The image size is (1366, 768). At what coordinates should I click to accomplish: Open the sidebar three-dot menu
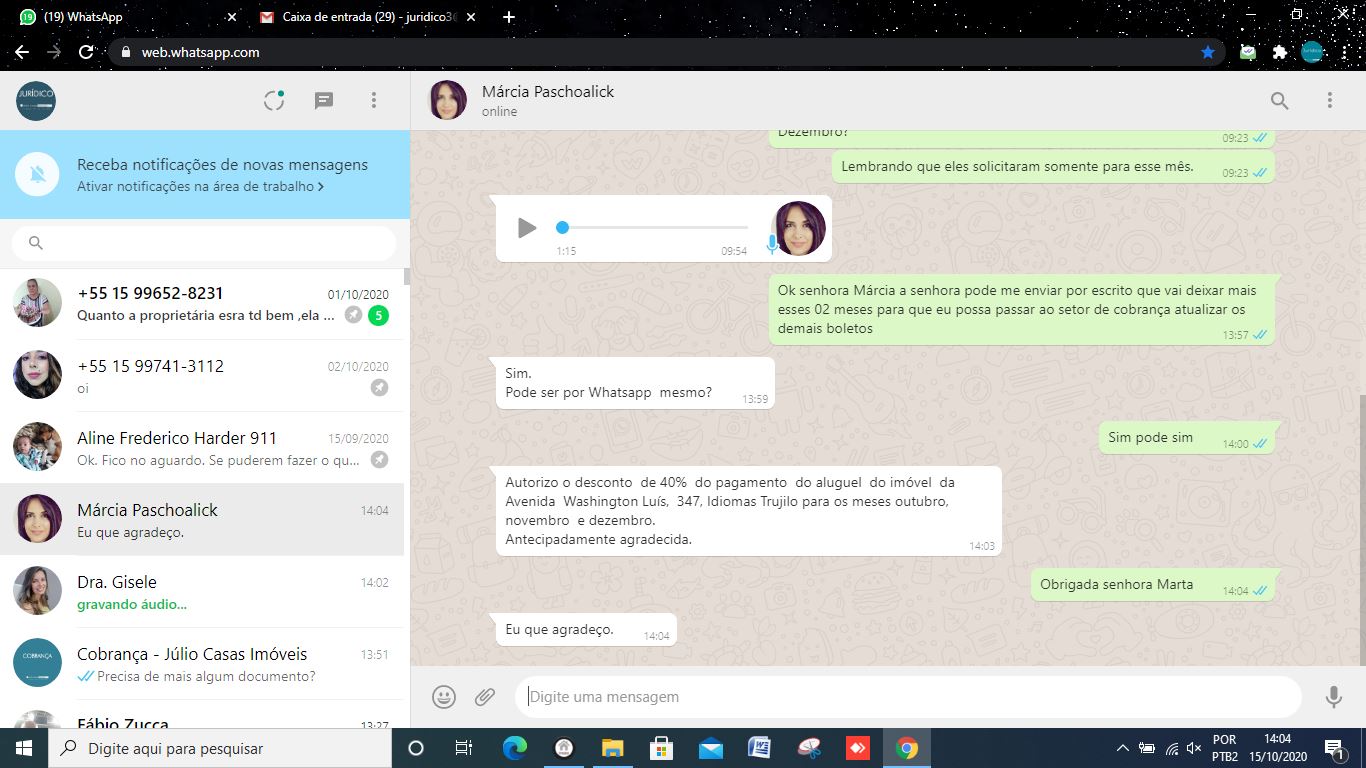(374, 100)
